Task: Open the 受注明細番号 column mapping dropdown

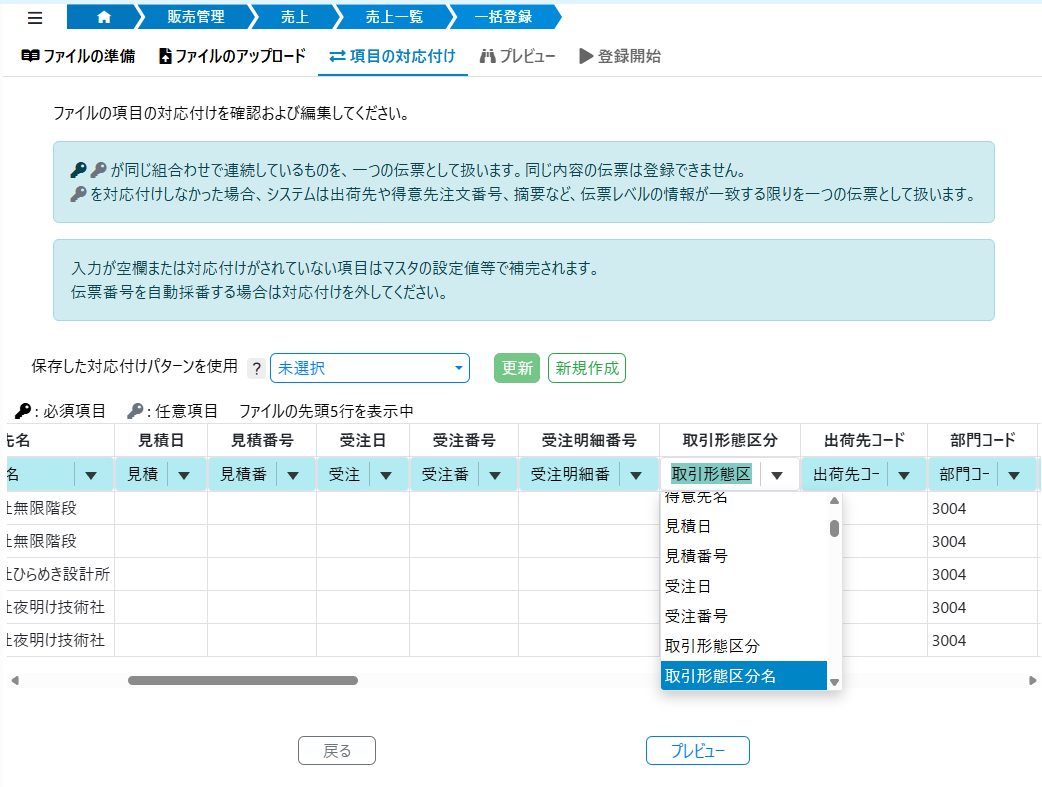Action: pos(636,473)
